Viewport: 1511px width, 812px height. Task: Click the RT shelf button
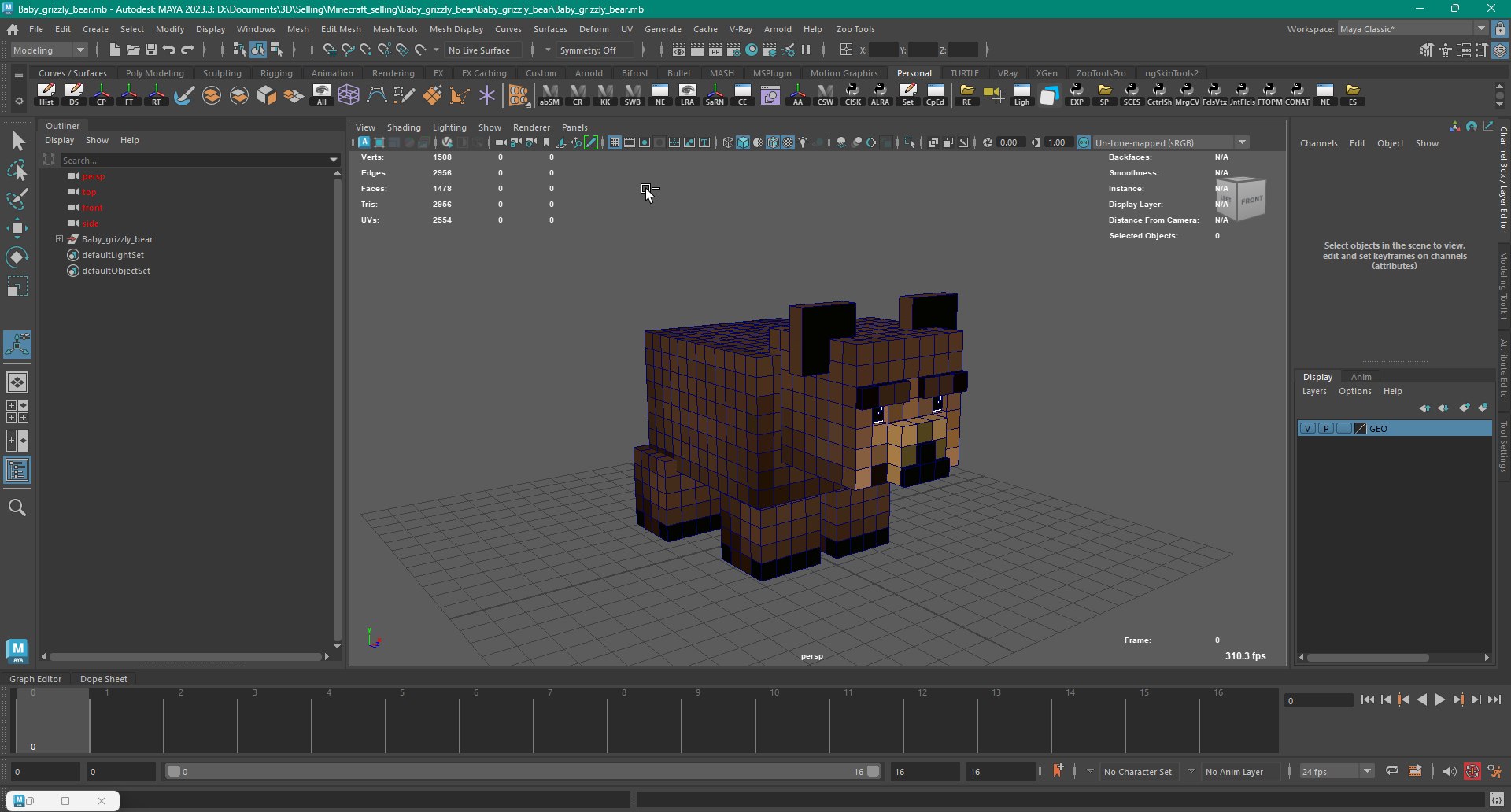(157, 94)
